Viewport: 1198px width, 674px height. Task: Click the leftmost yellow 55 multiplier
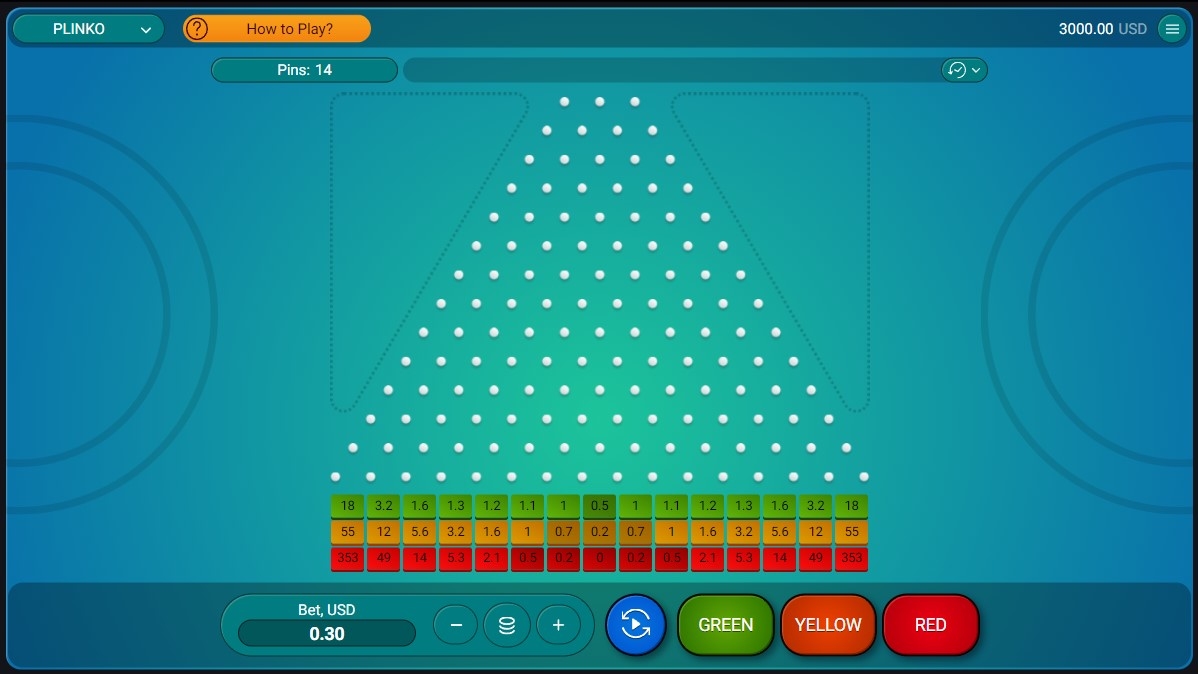pos(348,532)
